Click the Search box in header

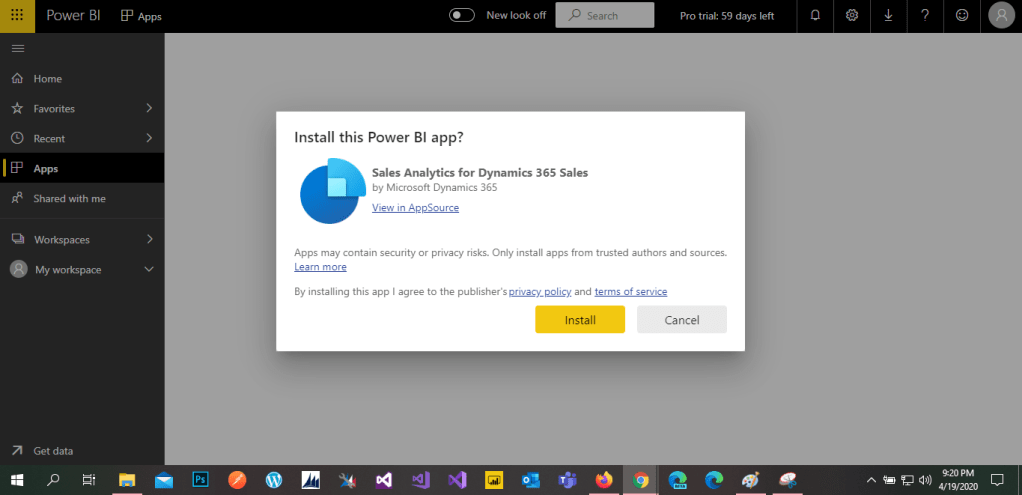tap(605, 16)
